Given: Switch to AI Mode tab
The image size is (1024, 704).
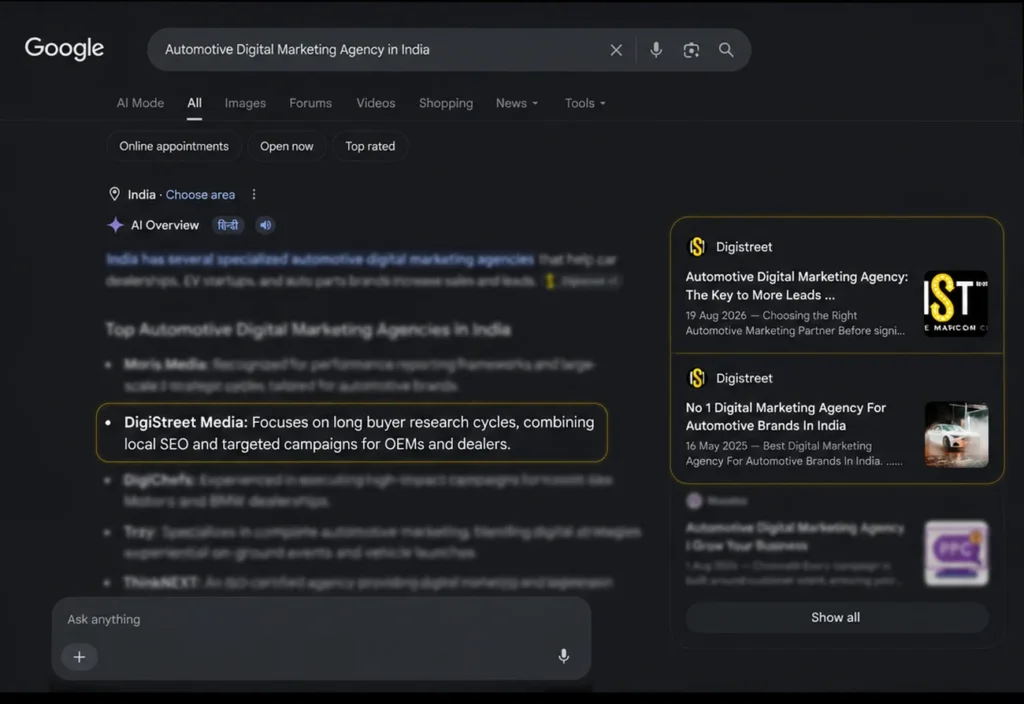Looking at the screenshot, I should 140,103.
